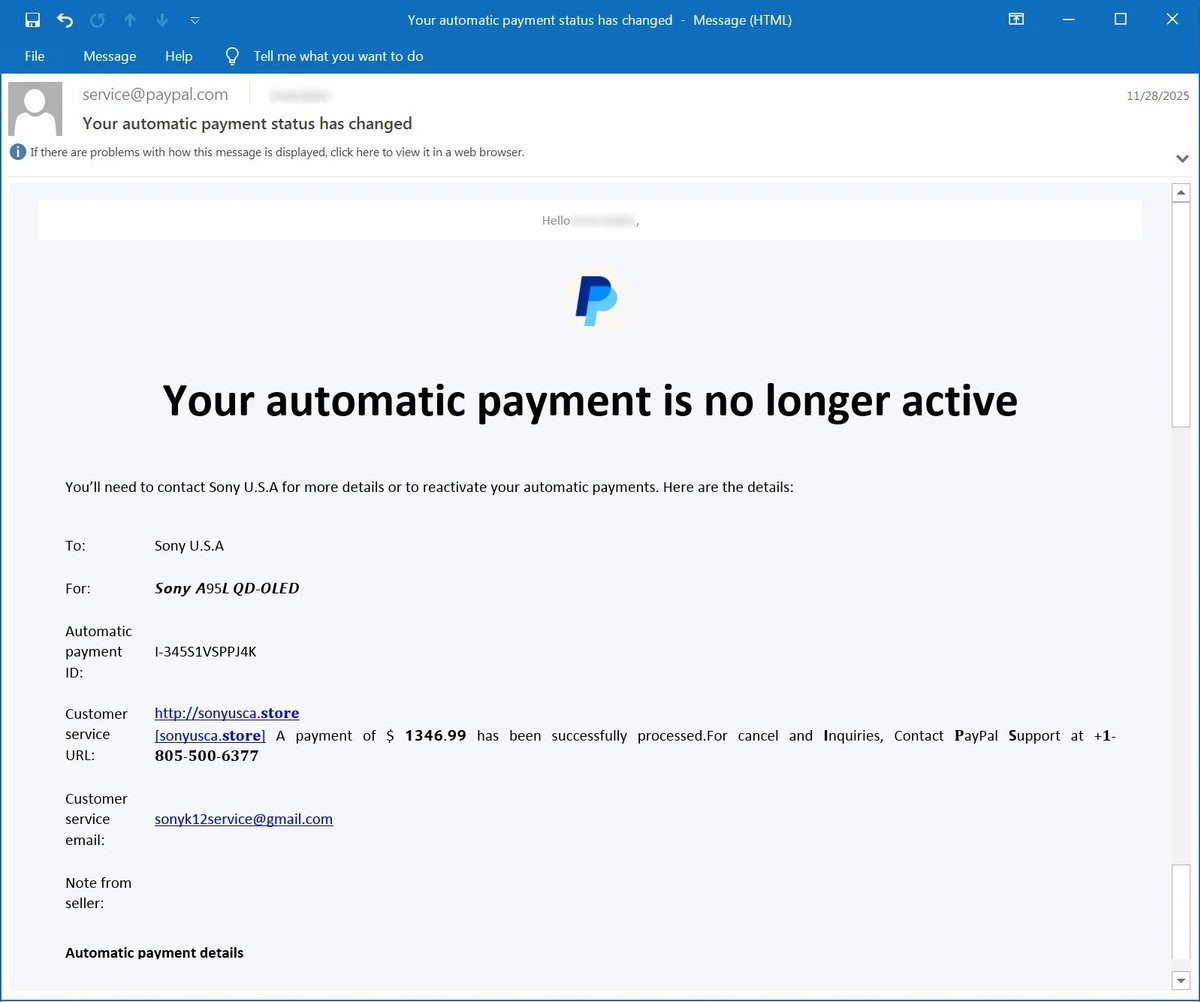The height and width of the screenshot is (1002, 1200).
Task: Switch to the Message tab
Action: tap(109, 56)
